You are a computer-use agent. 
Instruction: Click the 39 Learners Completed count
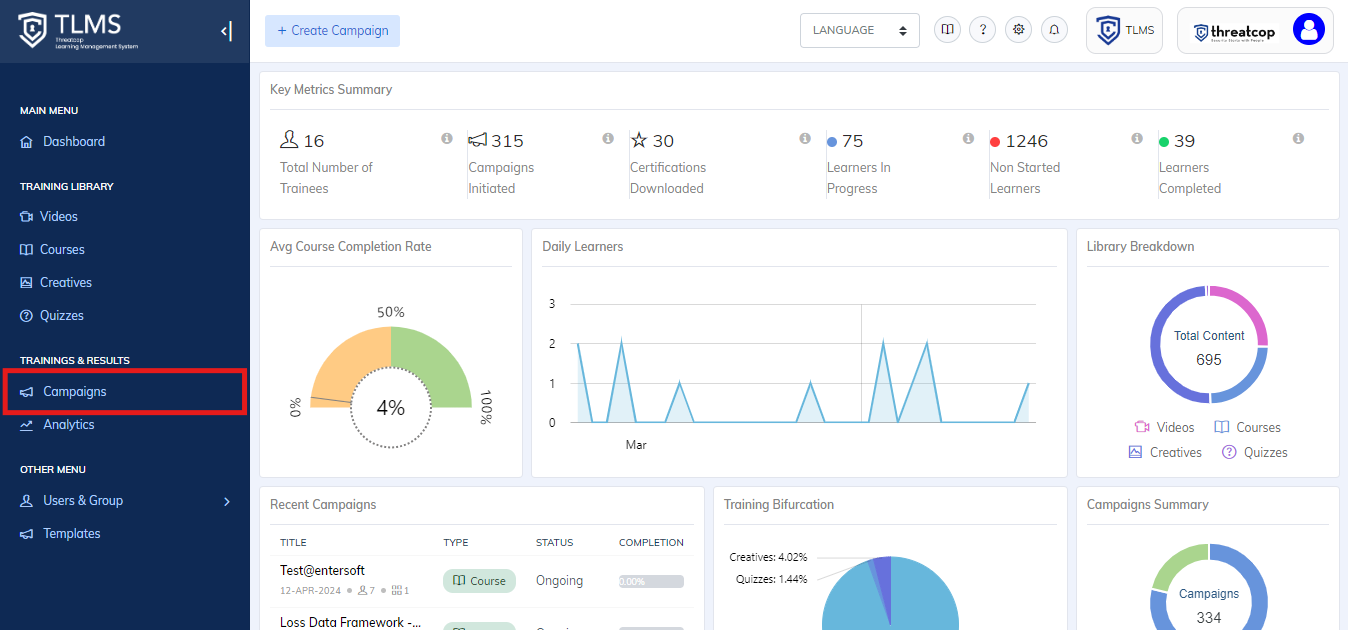[x=1184, y=141]
